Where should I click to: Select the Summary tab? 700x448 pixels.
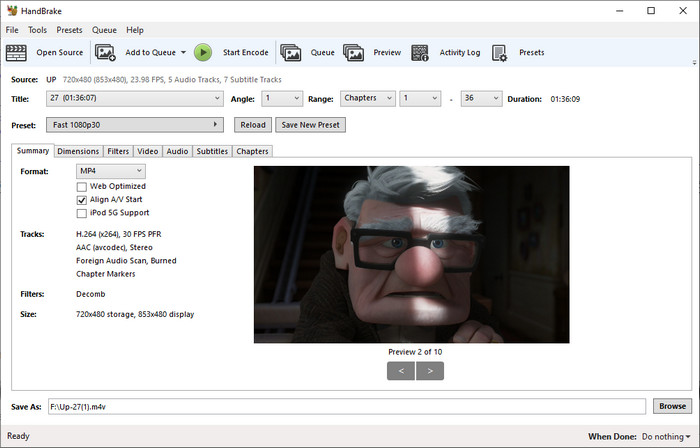coord(33,151)
